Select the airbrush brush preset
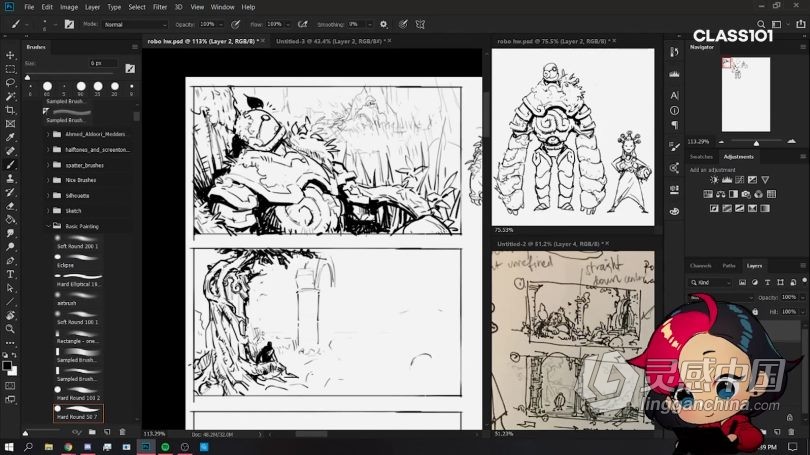Screen dimensions: 810x455 (78, 299)
